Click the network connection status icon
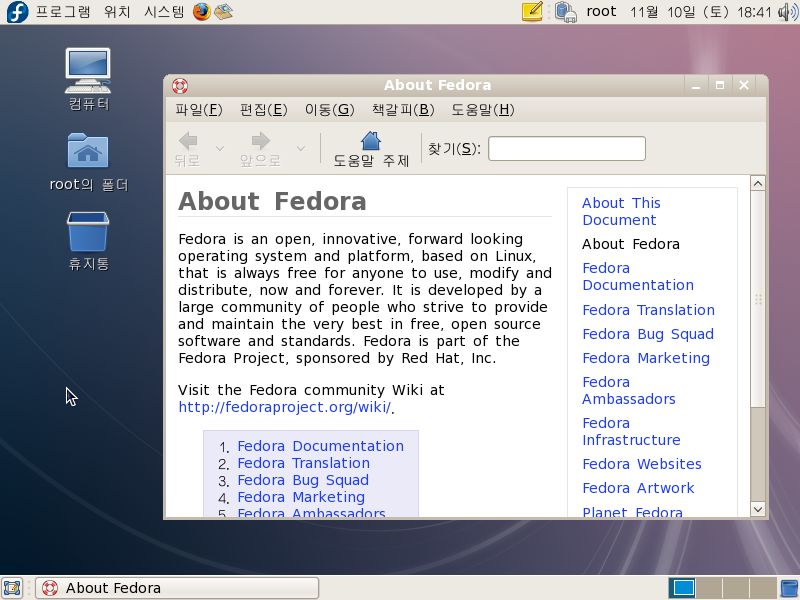The width and height of the screenshot is (800, 600). point(565,12)
